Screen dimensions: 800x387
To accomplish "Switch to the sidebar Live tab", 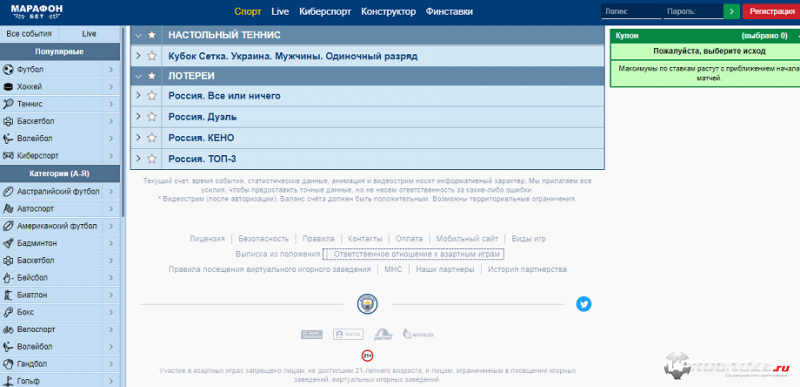I will 89,34.
